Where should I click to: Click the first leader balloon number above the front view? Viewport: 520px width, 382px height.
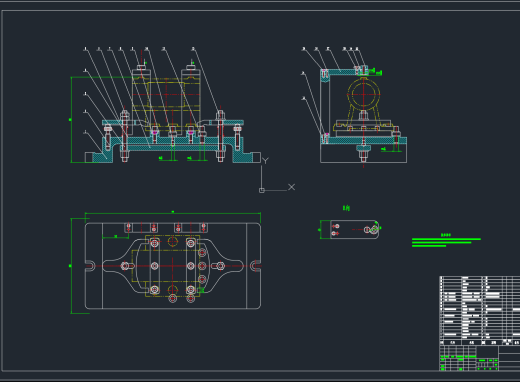[x=85, y=49]
